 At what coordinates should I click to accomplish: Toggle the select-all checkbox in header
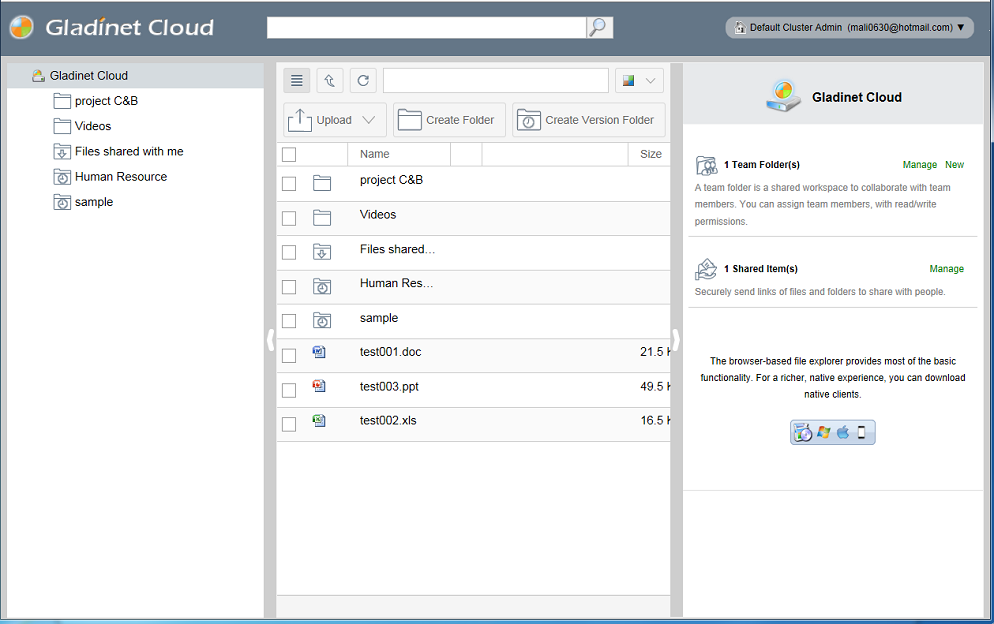(x=289, y=155)
